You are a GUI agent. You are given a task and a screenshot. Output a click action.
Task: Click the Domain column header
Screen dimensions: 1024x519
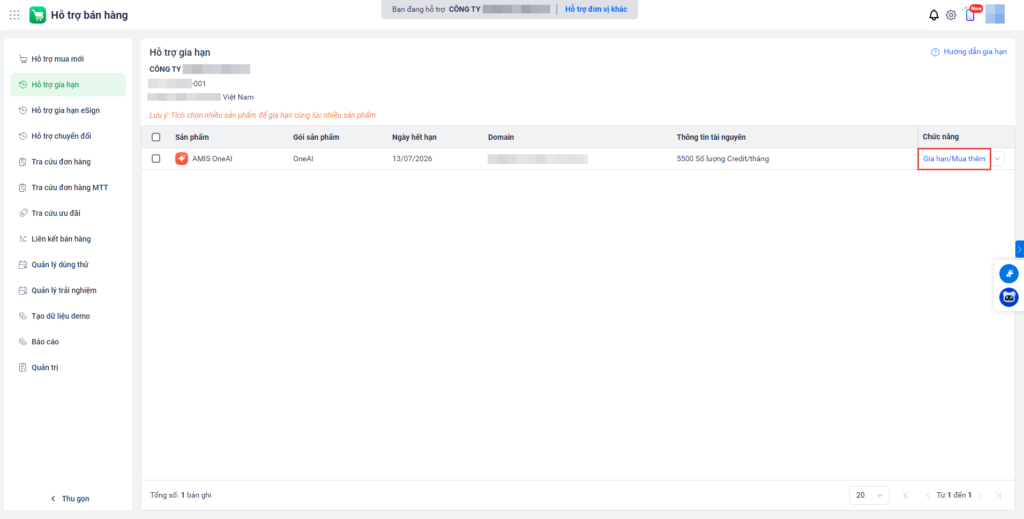[501, 137]
